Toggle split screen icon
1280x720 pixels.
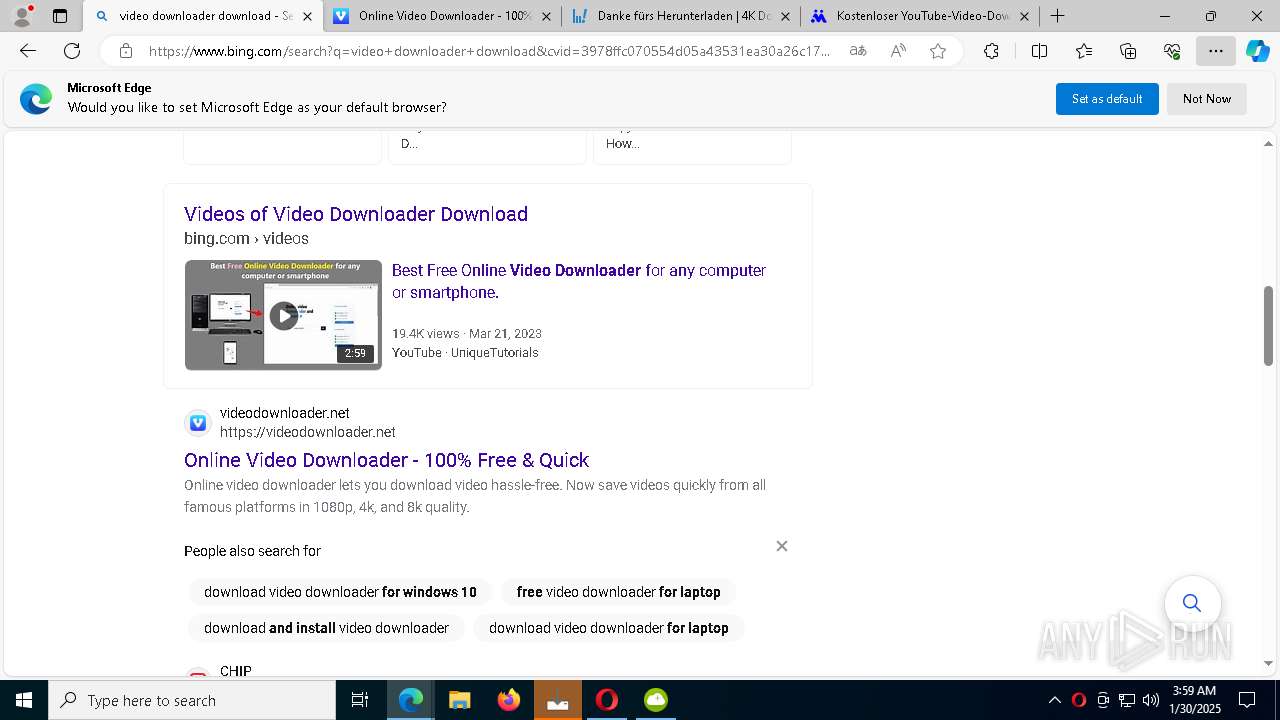[1039, 51]
